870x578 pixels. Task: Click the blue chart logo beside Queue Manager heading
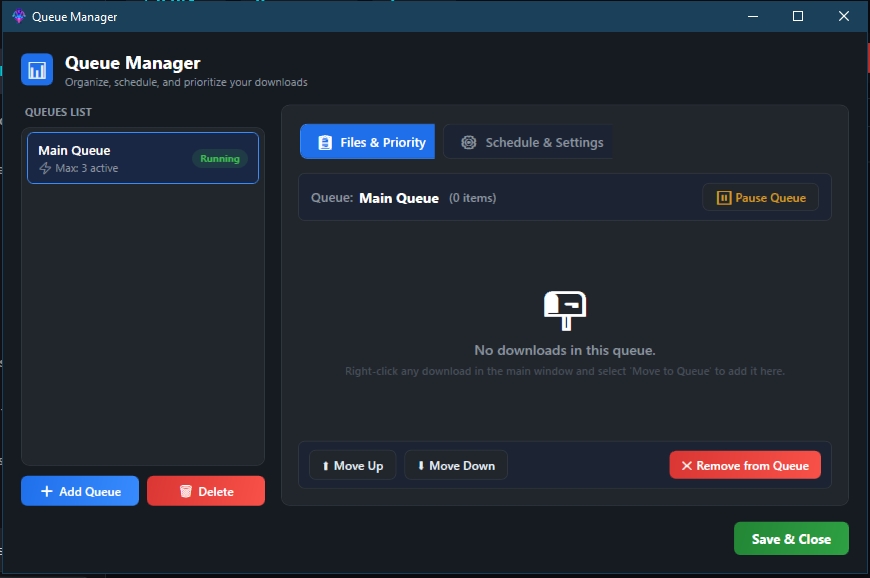point(37,69)
